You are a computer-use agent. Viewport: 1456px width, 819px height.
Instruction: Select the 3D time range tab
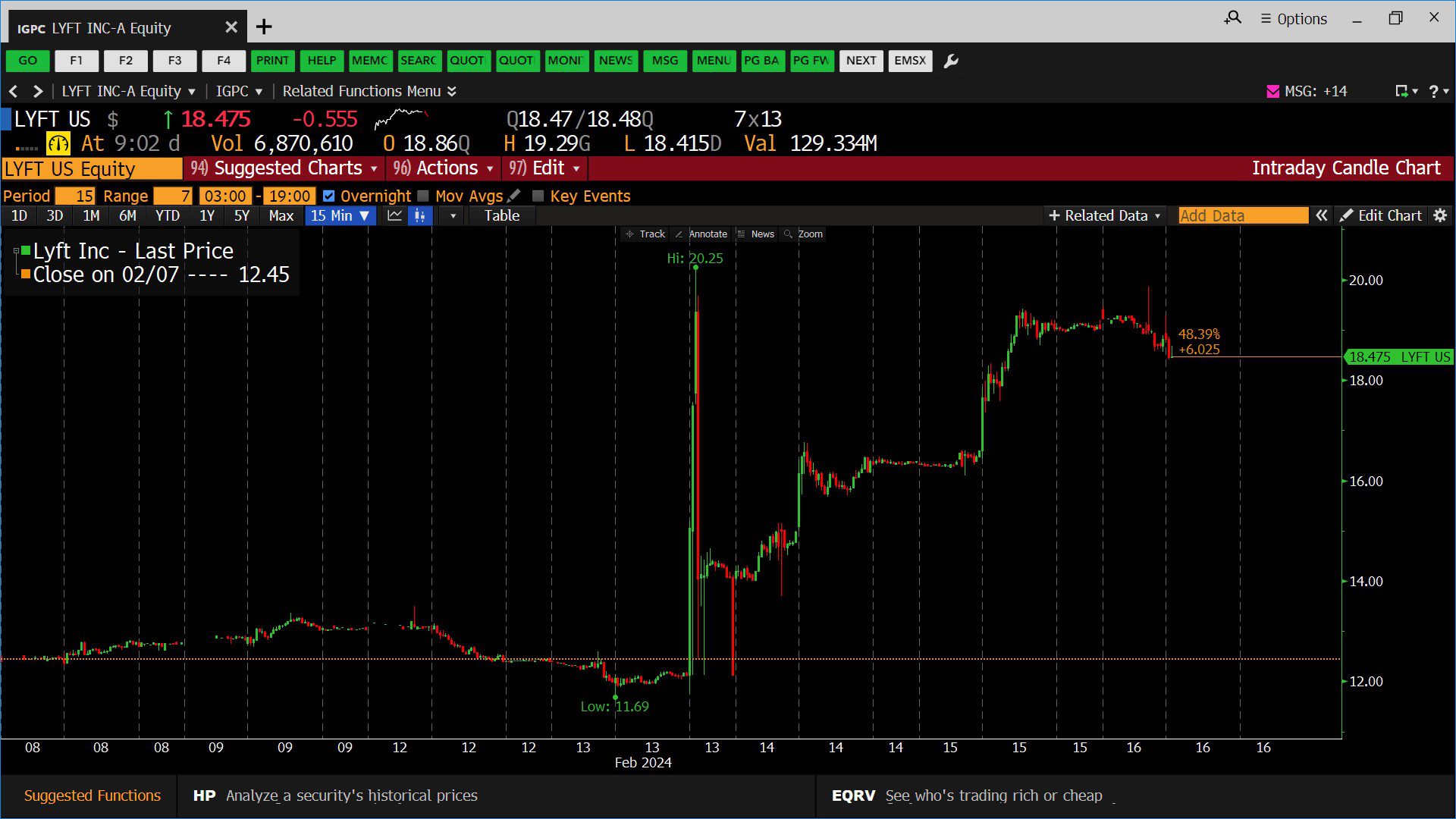[55, 215]
